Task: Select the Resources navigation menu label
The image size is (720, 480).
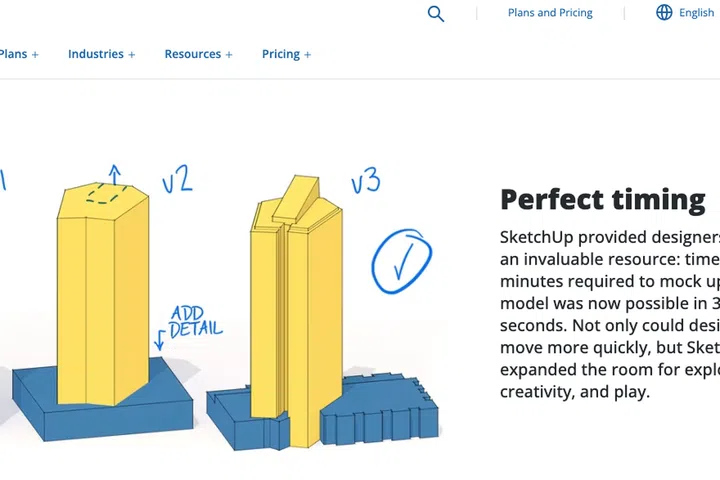Action: point(193,55)
